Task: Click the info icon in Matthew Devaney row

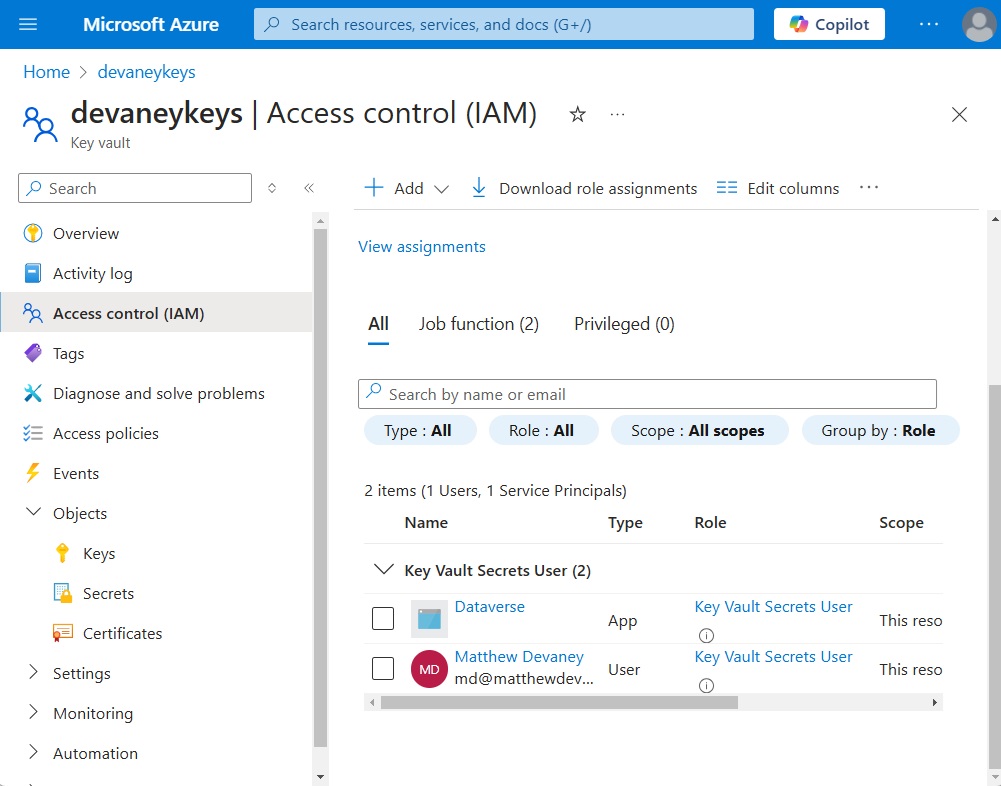Action: (706, 685)
